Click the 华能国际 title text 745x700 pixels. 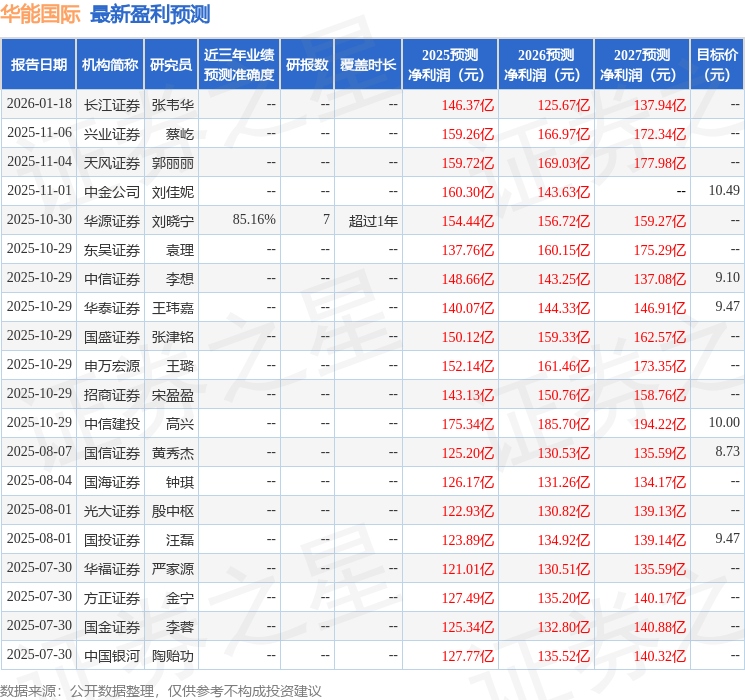pos(40,14)
